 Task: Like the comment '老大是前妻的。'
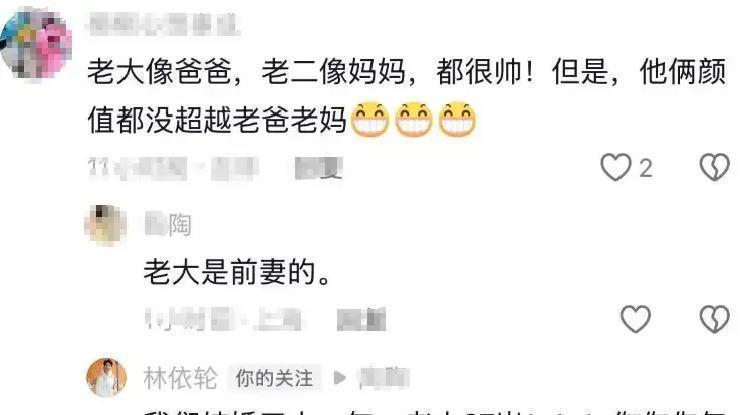tap(636, 319)
